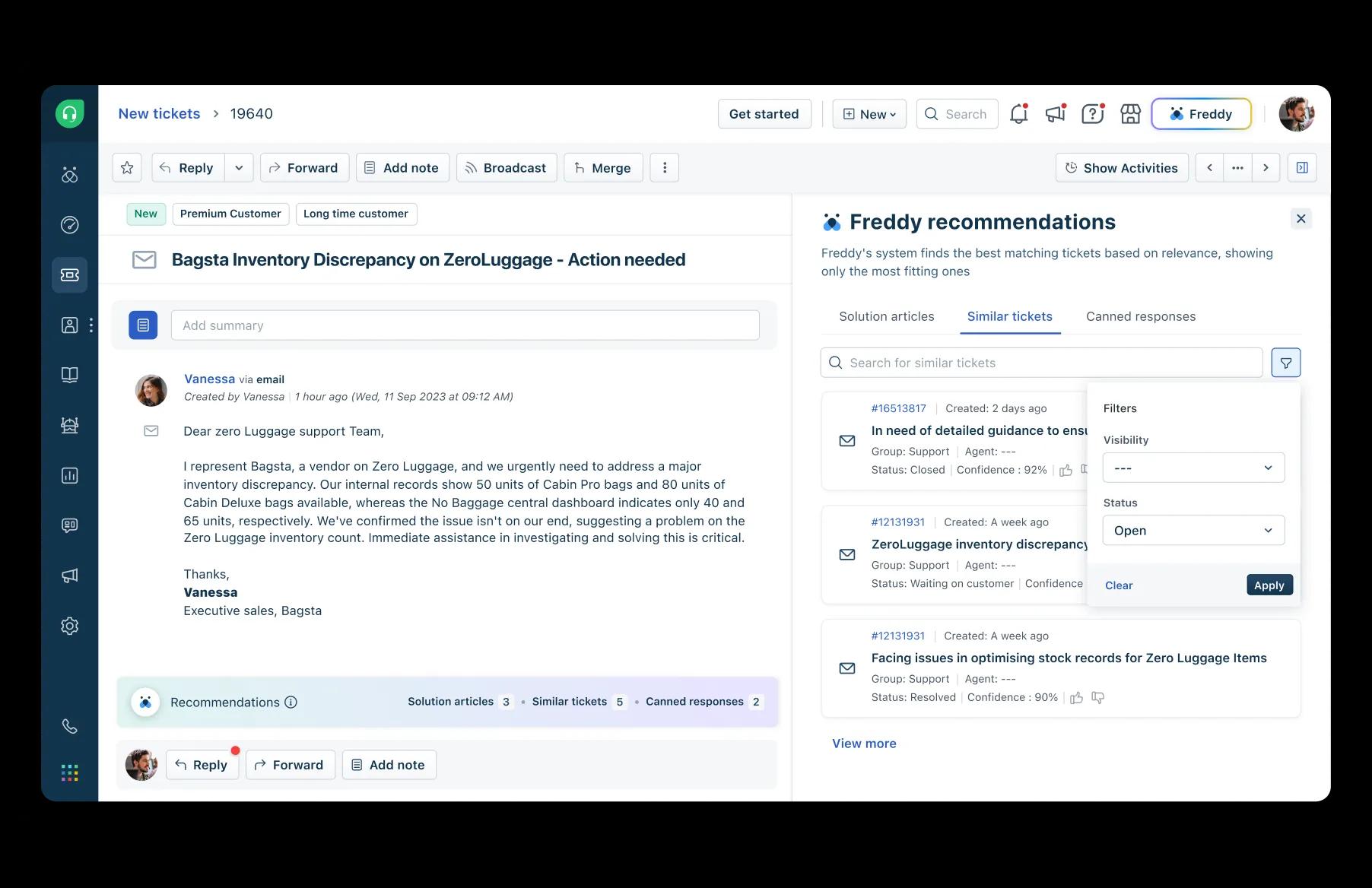Expand contacts submenu dots in sidebar
The height and width of the screenshot is (888, 1372).
click(91, 325)
